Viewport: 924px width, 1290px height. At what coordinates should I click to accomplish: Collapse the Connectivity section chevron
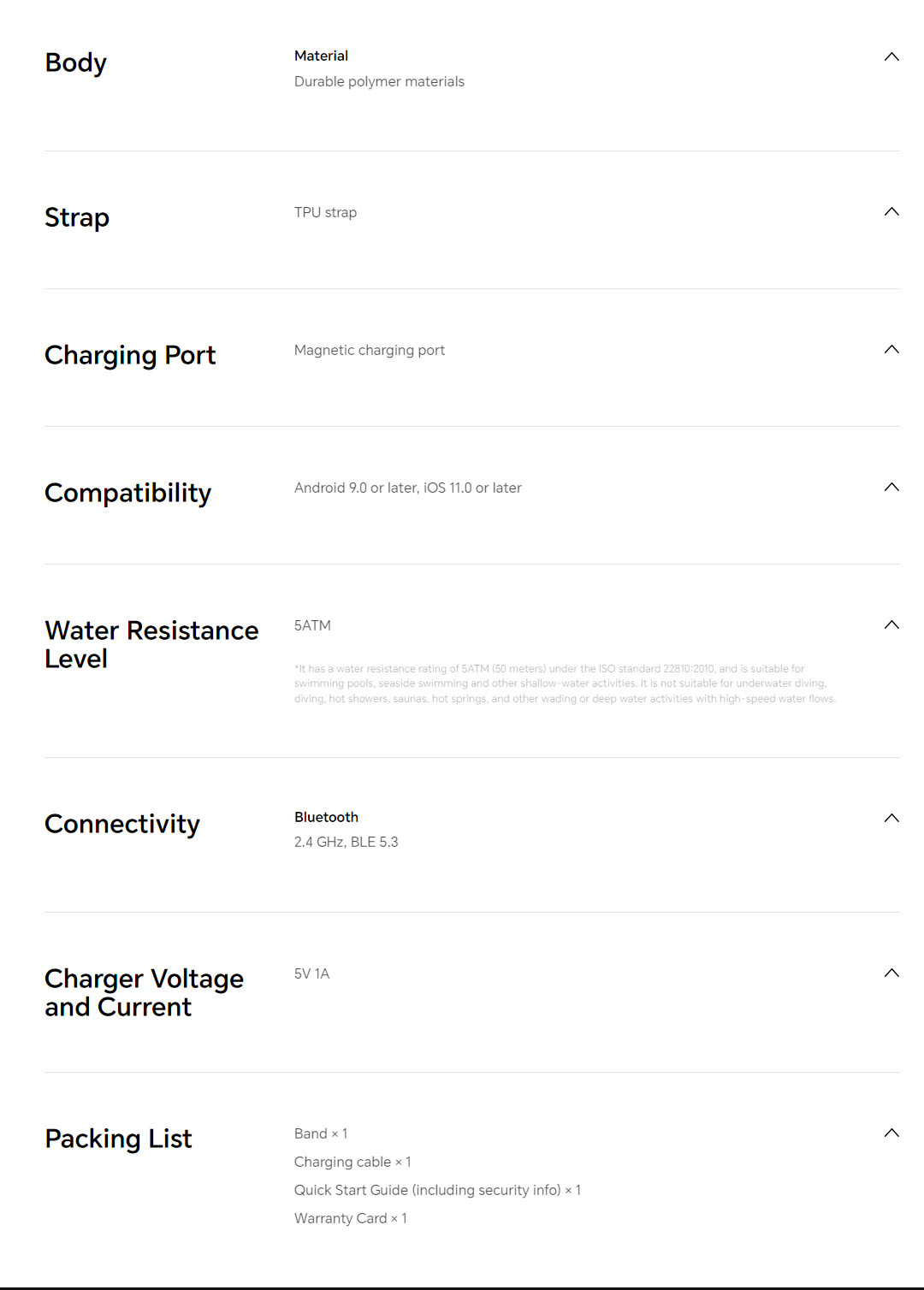[891, 819]
